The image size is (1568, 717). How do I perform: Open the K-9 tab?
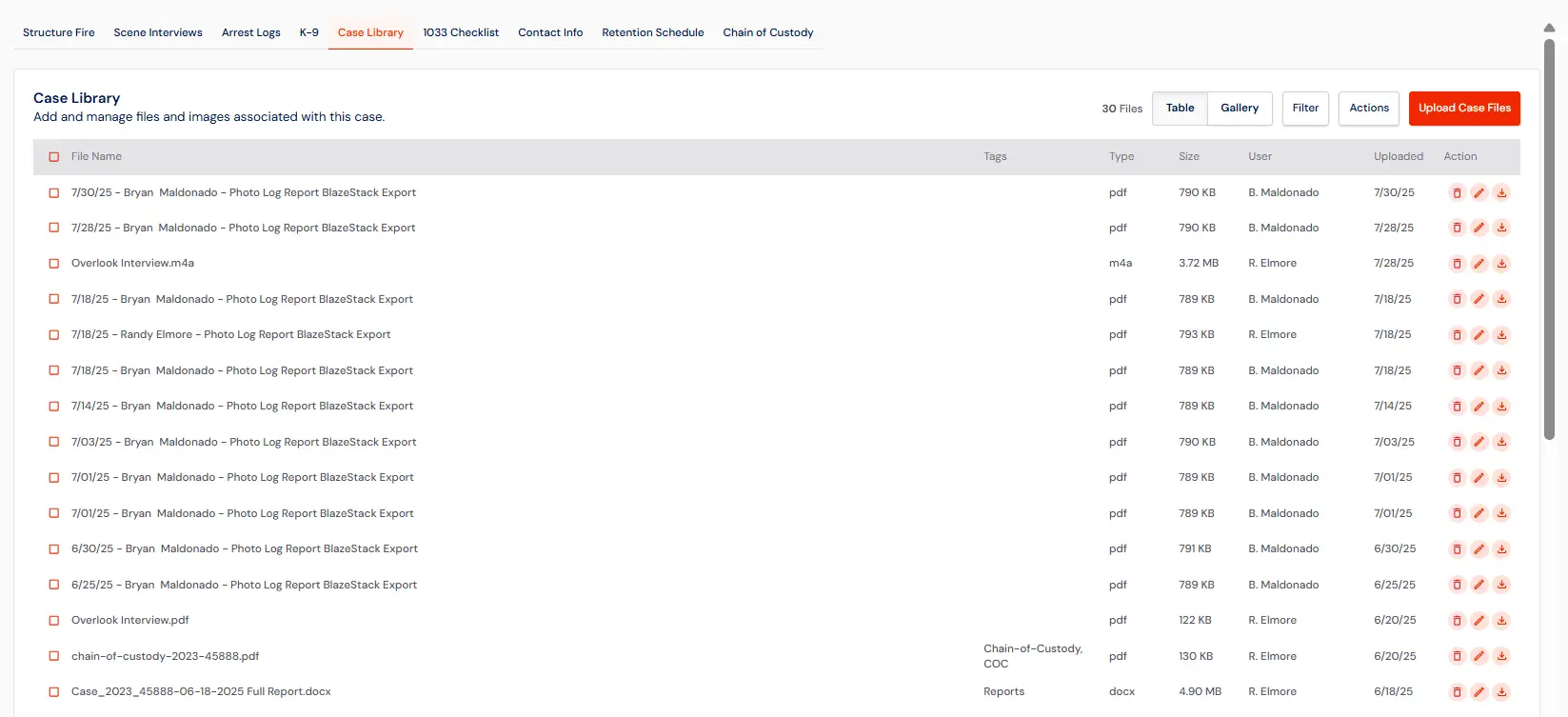(x=309, y=32)
